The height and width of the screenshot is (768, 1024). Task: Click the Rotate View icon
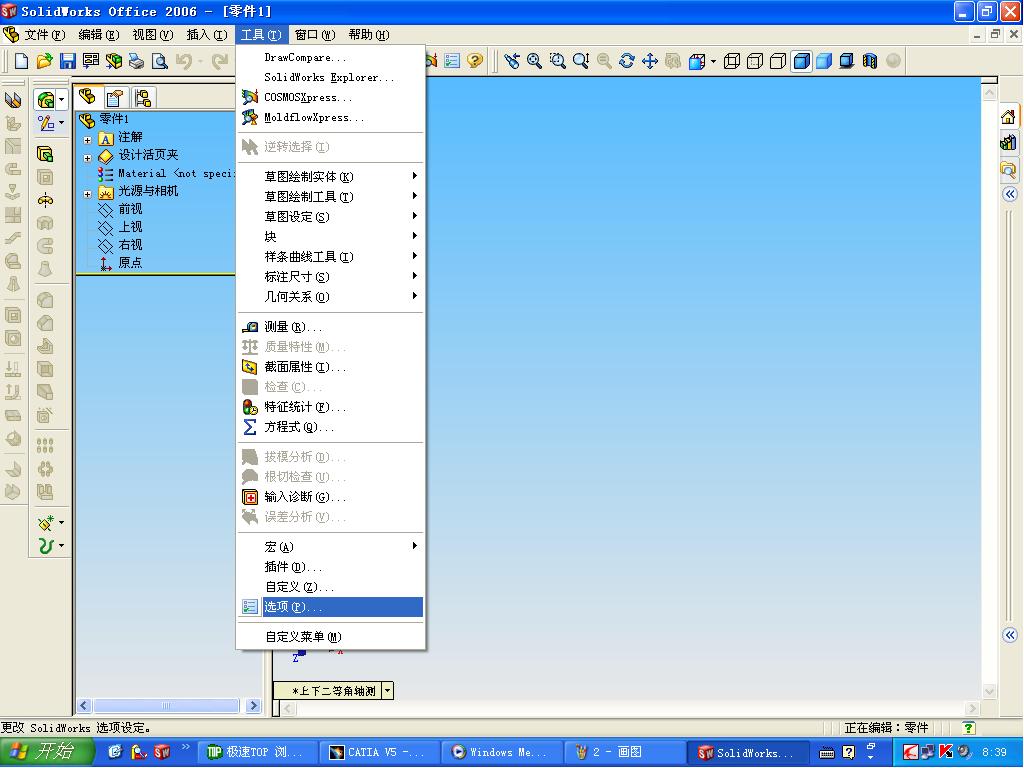pyautogui.click(x=626, y=61)
